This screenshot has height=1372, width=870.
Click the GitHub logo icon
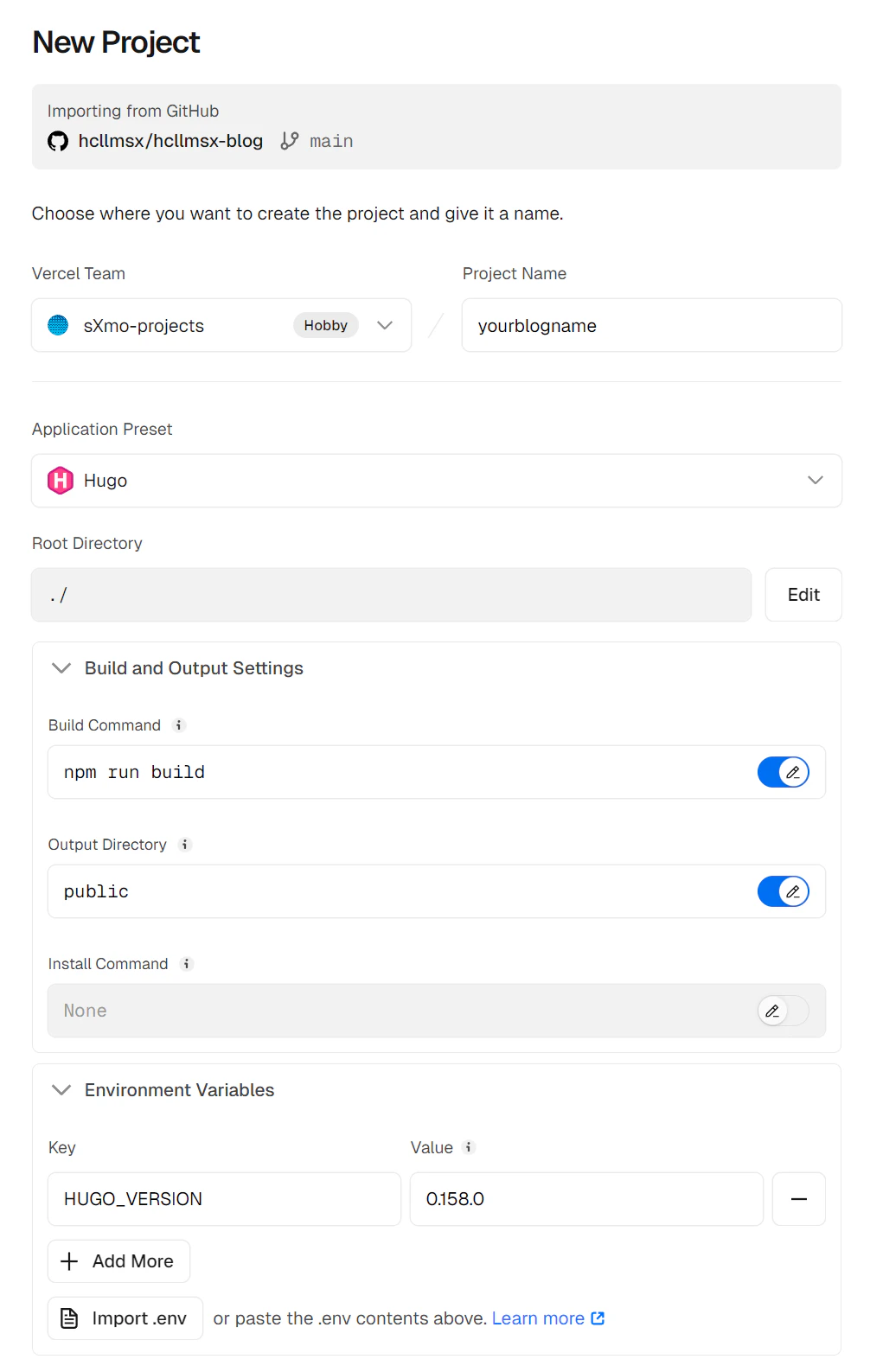coord(58,141)
